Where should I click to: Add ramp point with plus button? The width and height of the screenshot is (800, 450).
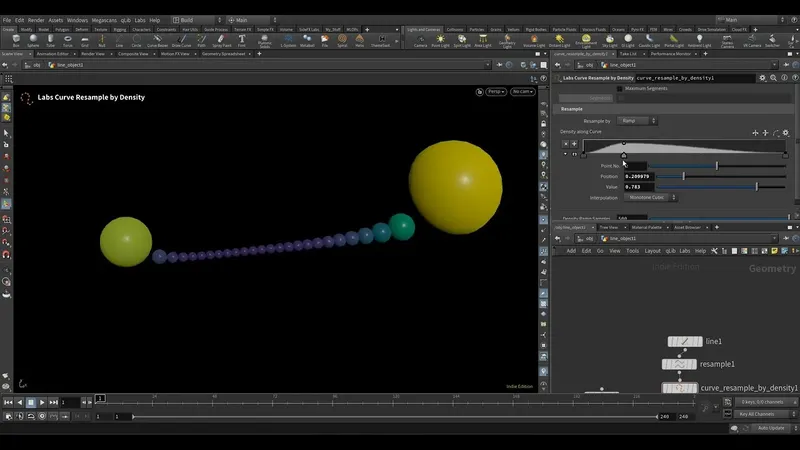coord(574,144)
